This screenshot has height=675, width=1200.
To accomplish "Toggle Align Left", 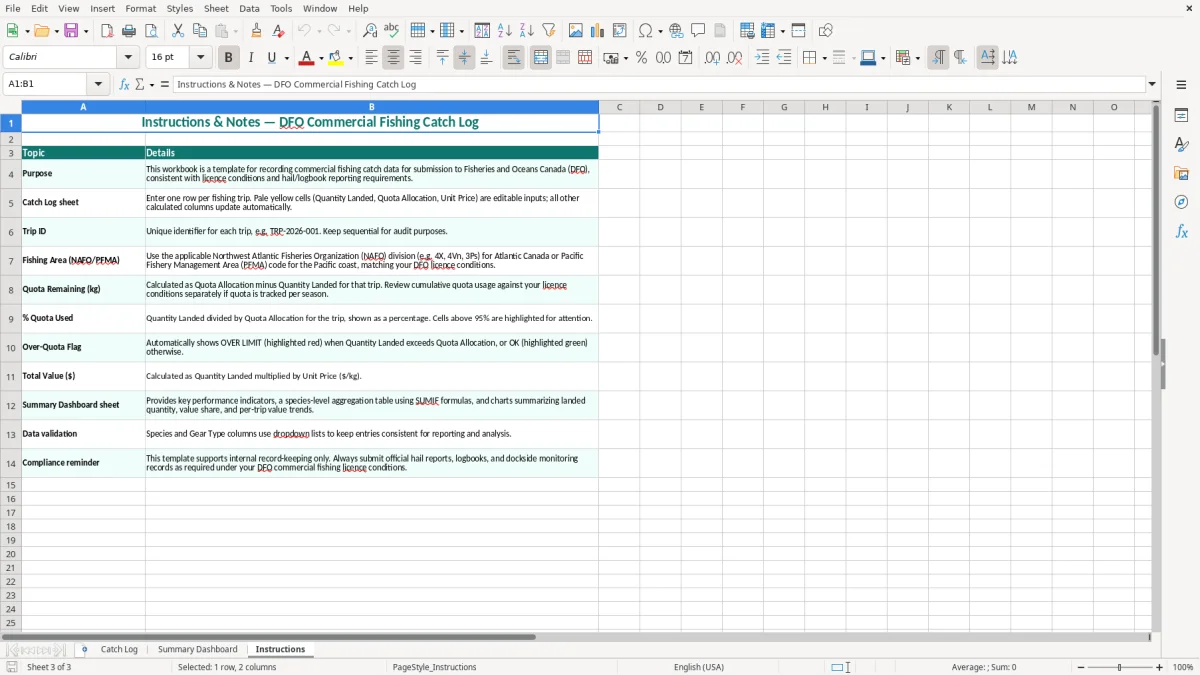I will point(371,58).
